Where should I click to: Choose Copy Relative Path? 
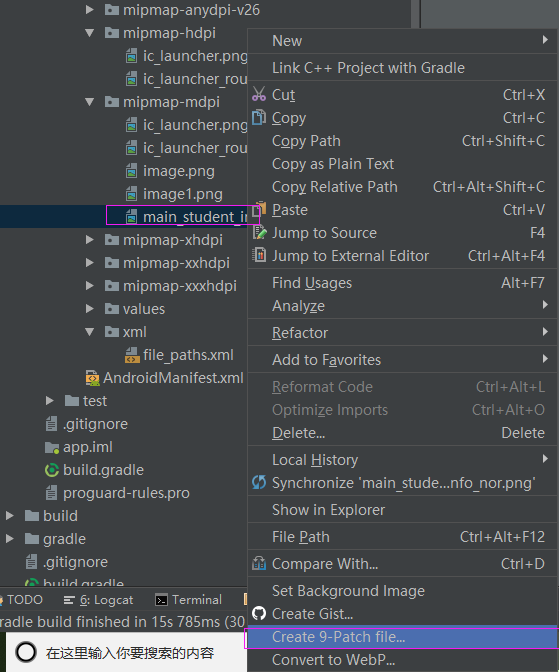tap(402, 187)
